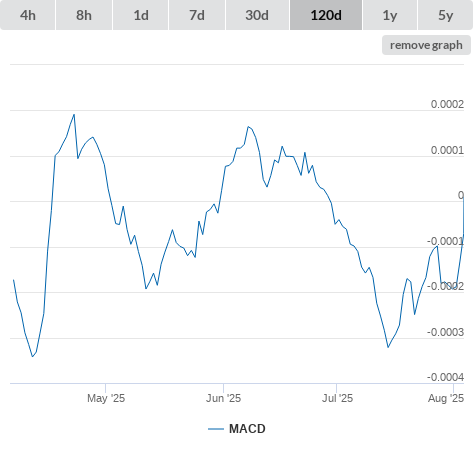Click the Aug '25 axis label
The image size is (474, 455).
point(446,398)
